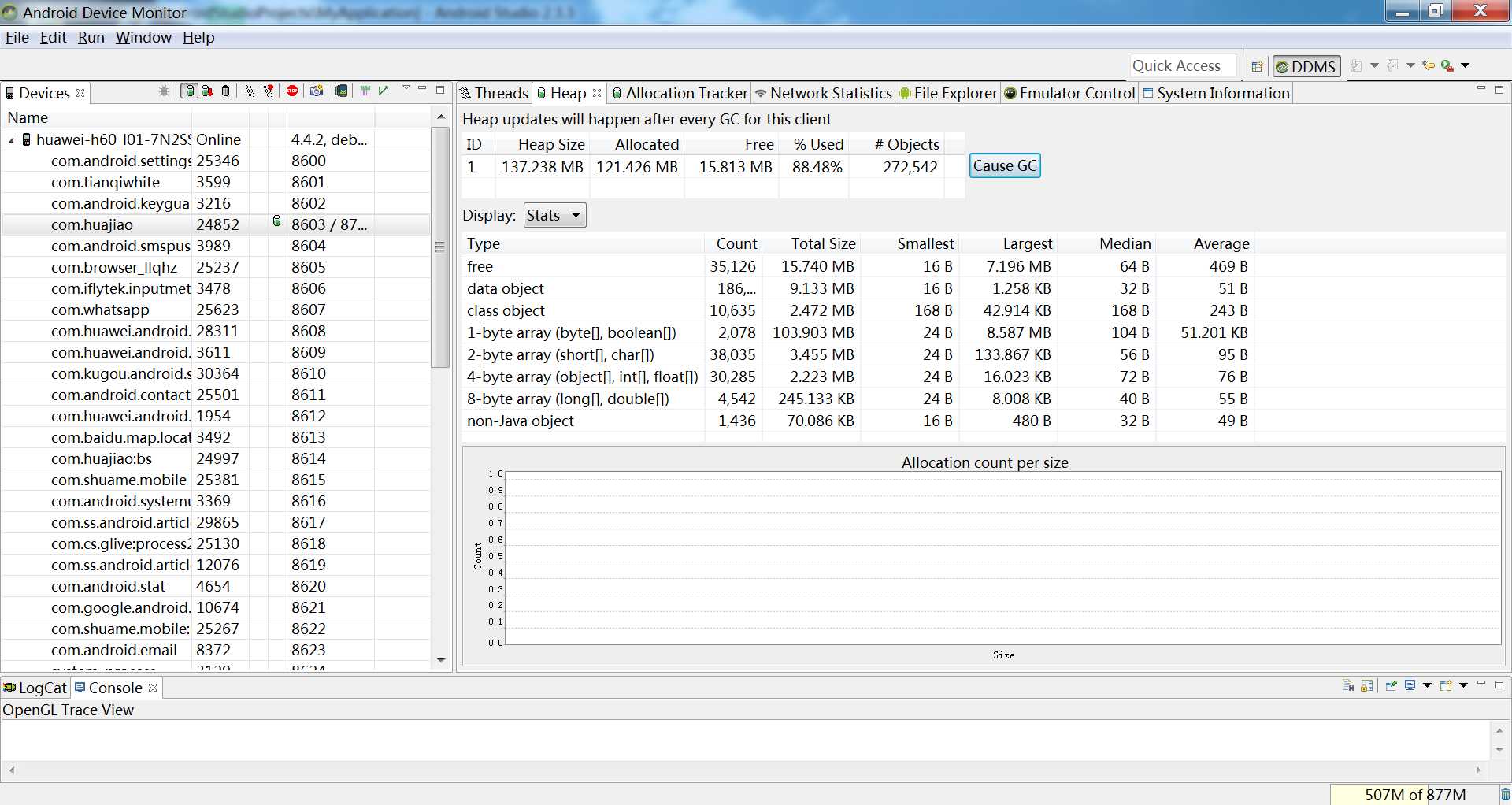Open dropdown next to second greyed navigation icon
Screen dimensions: 1512x805
pyautogui.click(x=1410, y=65)
